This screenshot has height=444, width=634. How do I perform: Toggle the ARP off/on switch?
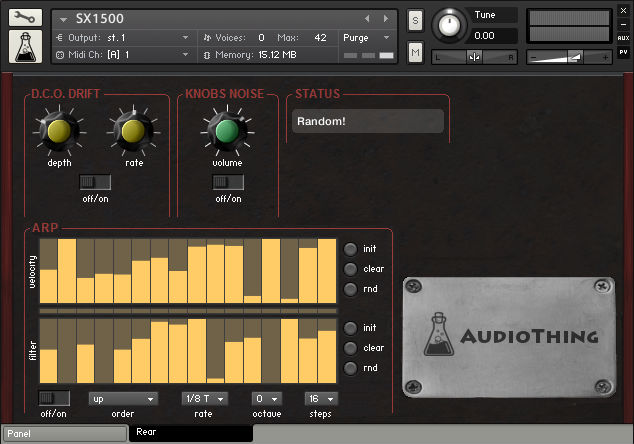pyautogui.click(x=54, y=398)
